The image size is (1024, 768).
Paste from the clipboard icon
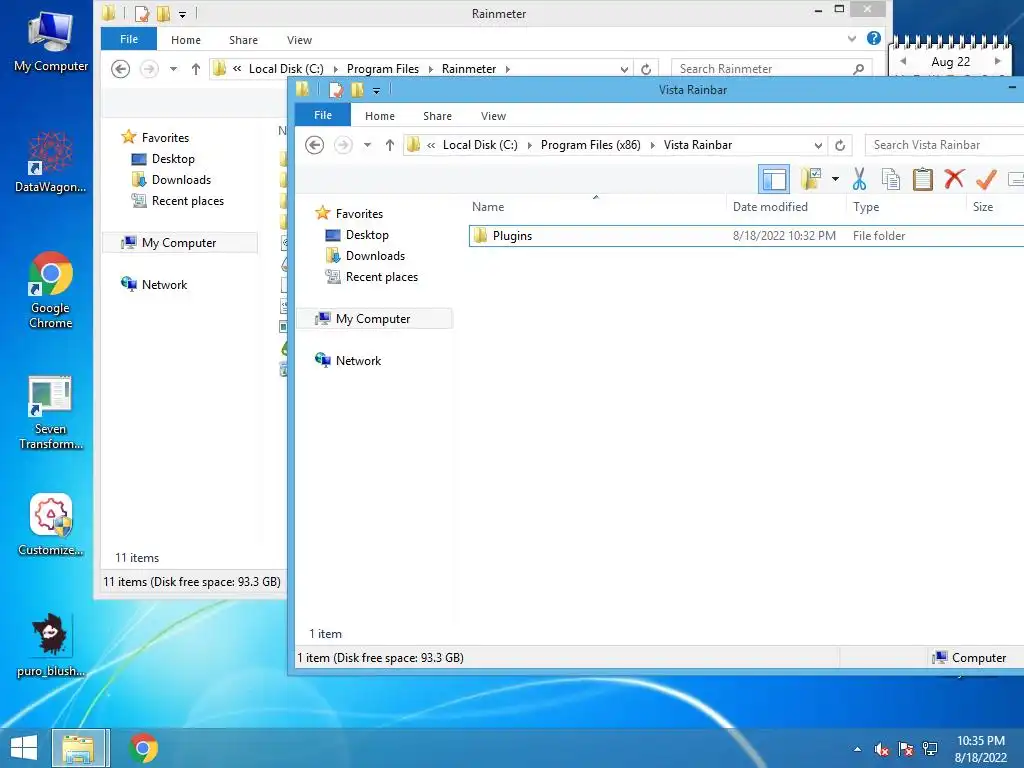(922, 178)
